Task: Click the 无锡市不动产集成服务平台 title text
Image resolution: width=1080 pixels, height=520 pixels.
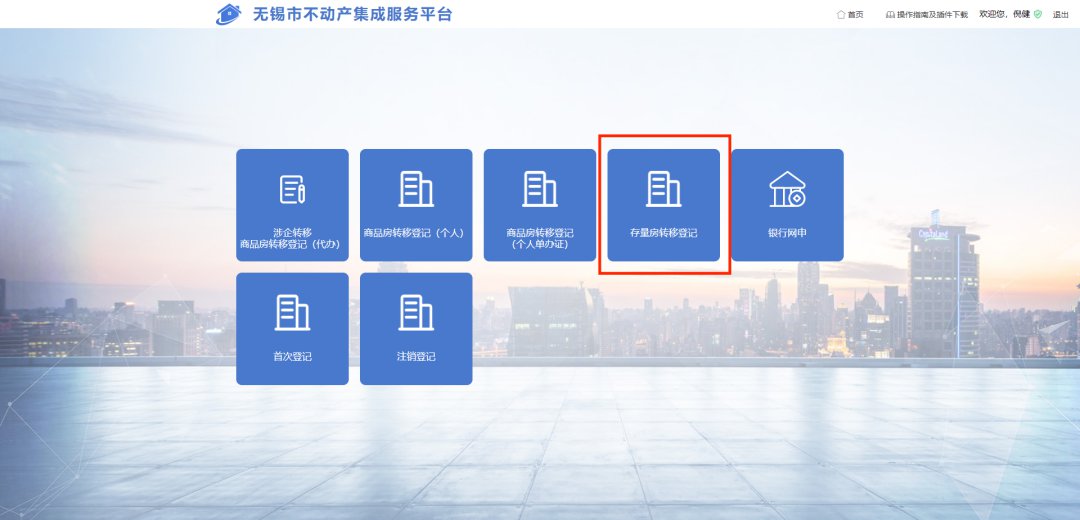Action: (x=352, y=14)
